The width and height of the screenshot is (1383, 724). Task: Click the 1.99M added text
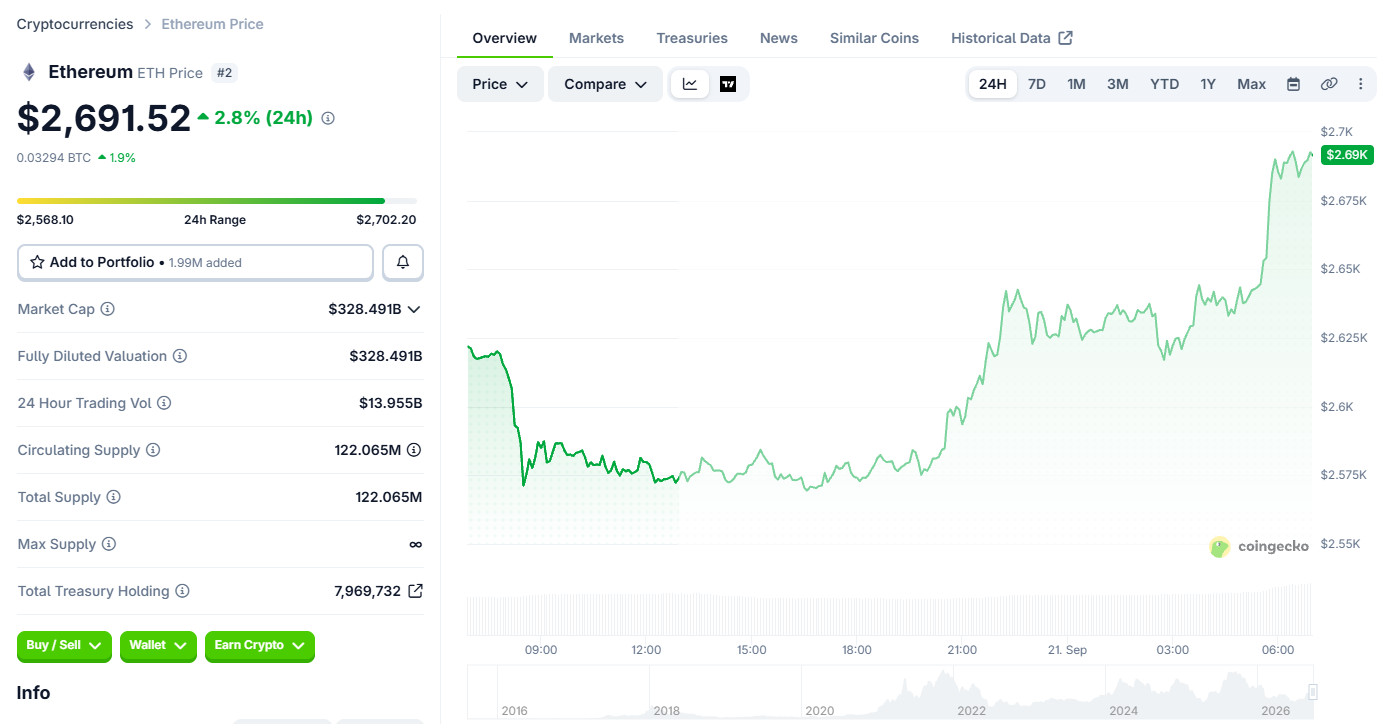point(205,263)
